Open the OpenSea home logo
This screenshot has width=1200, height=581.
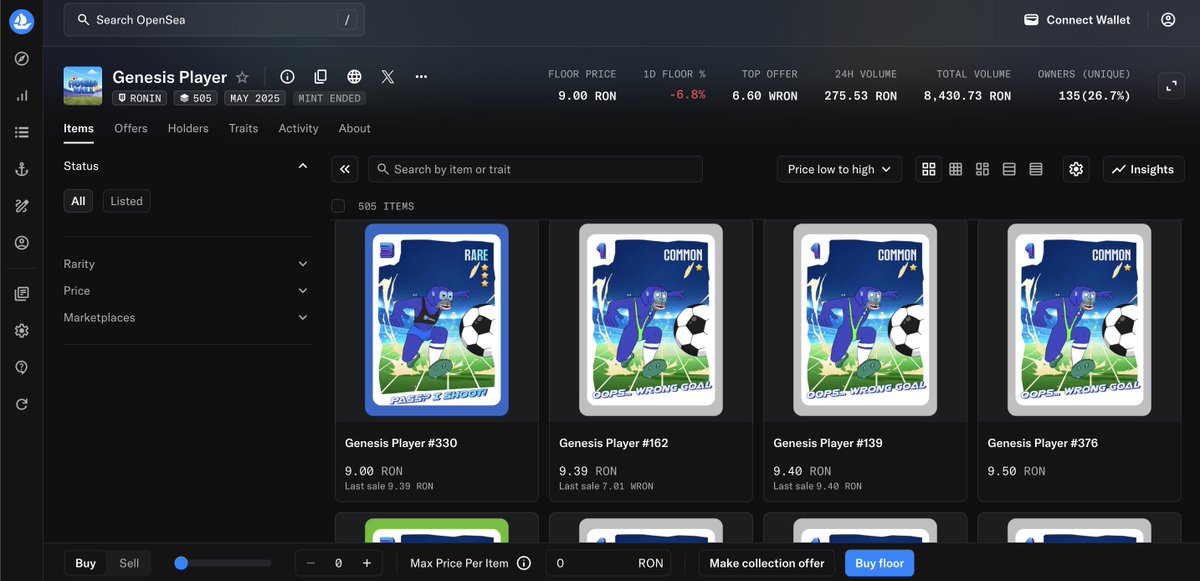coord(22,20)
